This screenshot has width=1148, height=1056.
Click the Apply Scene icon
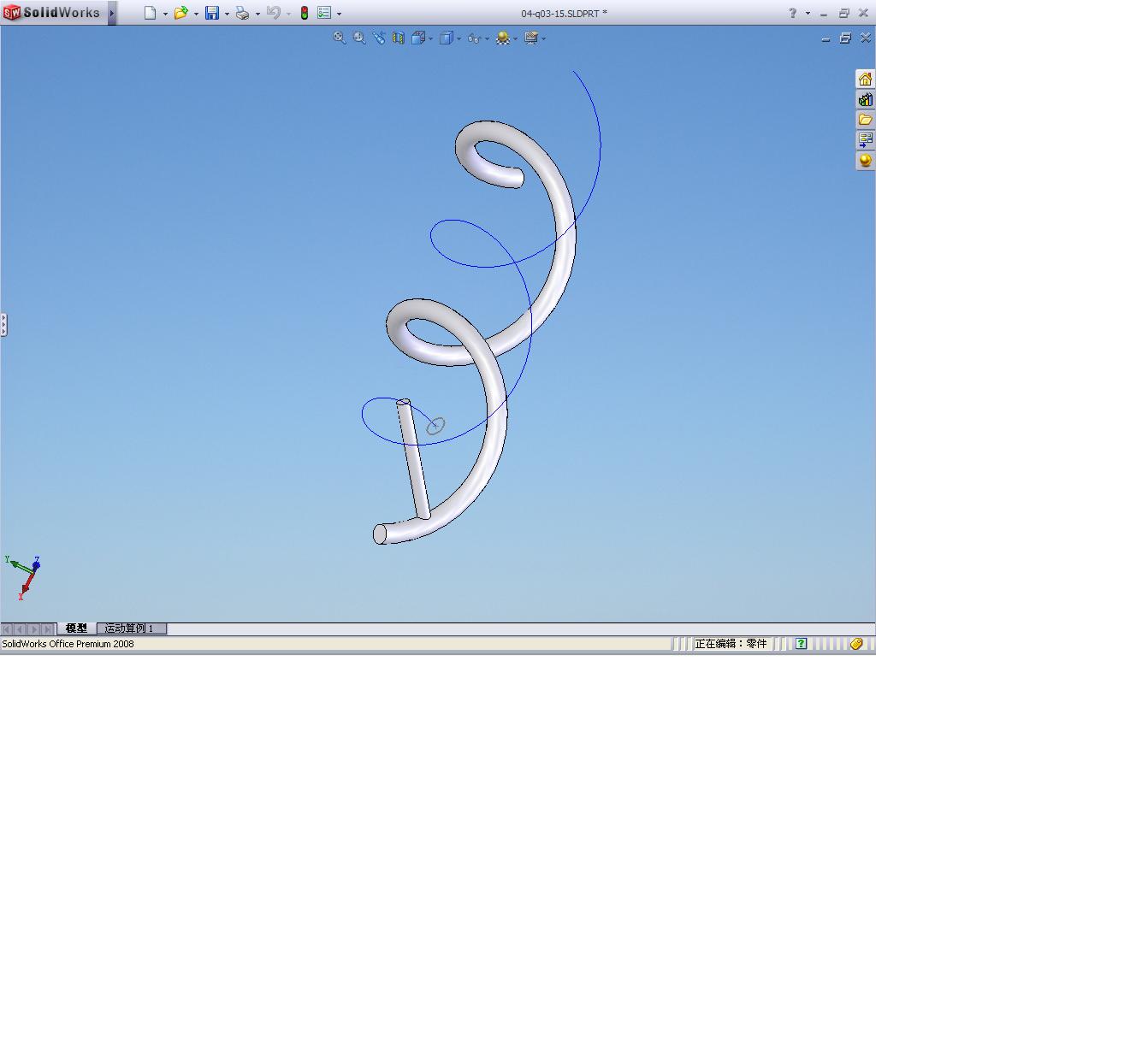tap(503, 38)
